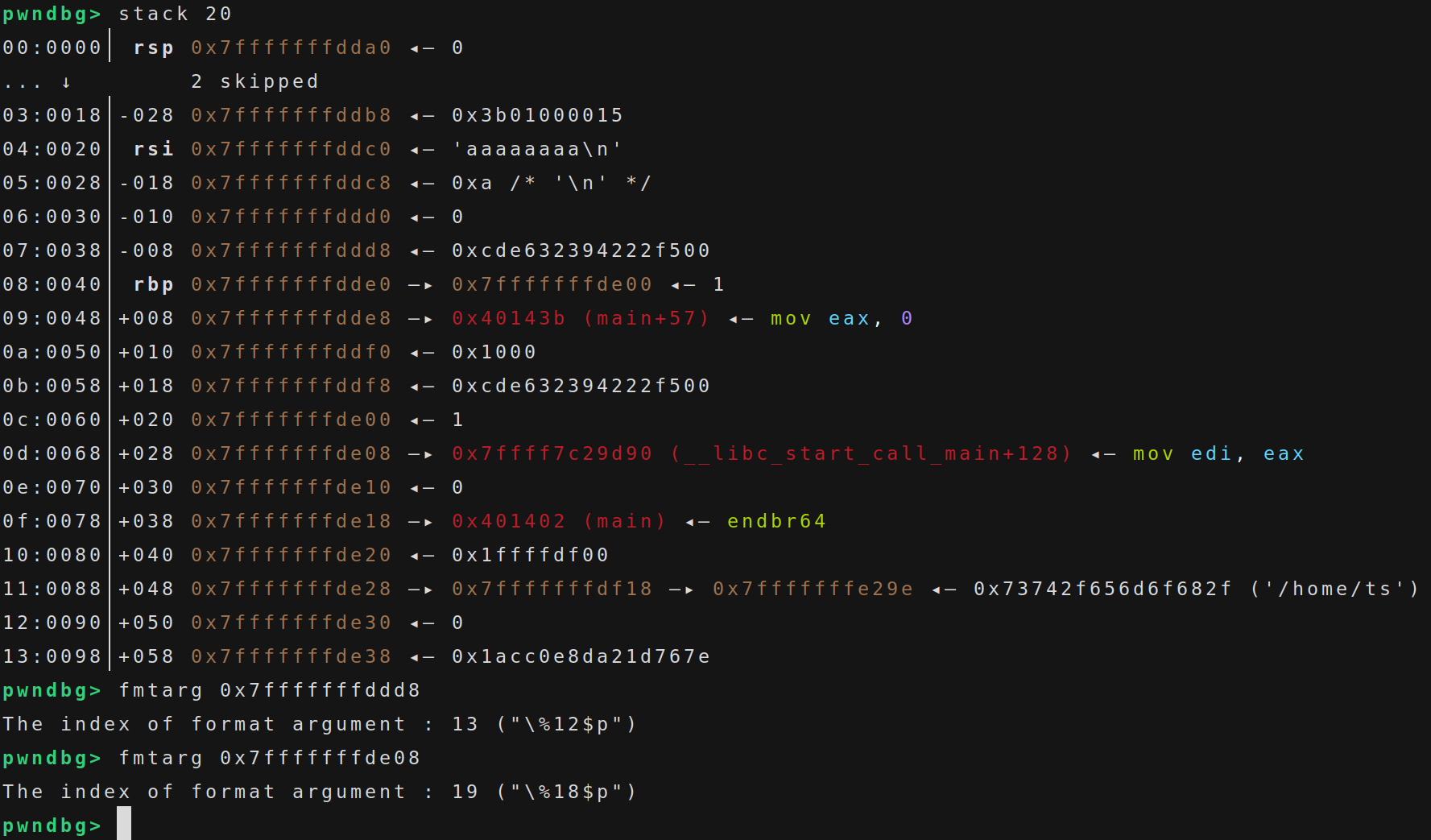Click the 0x3b01000015 stack value
The width and height of the screenshot is (1431, 840).
(x=537, y=116)
